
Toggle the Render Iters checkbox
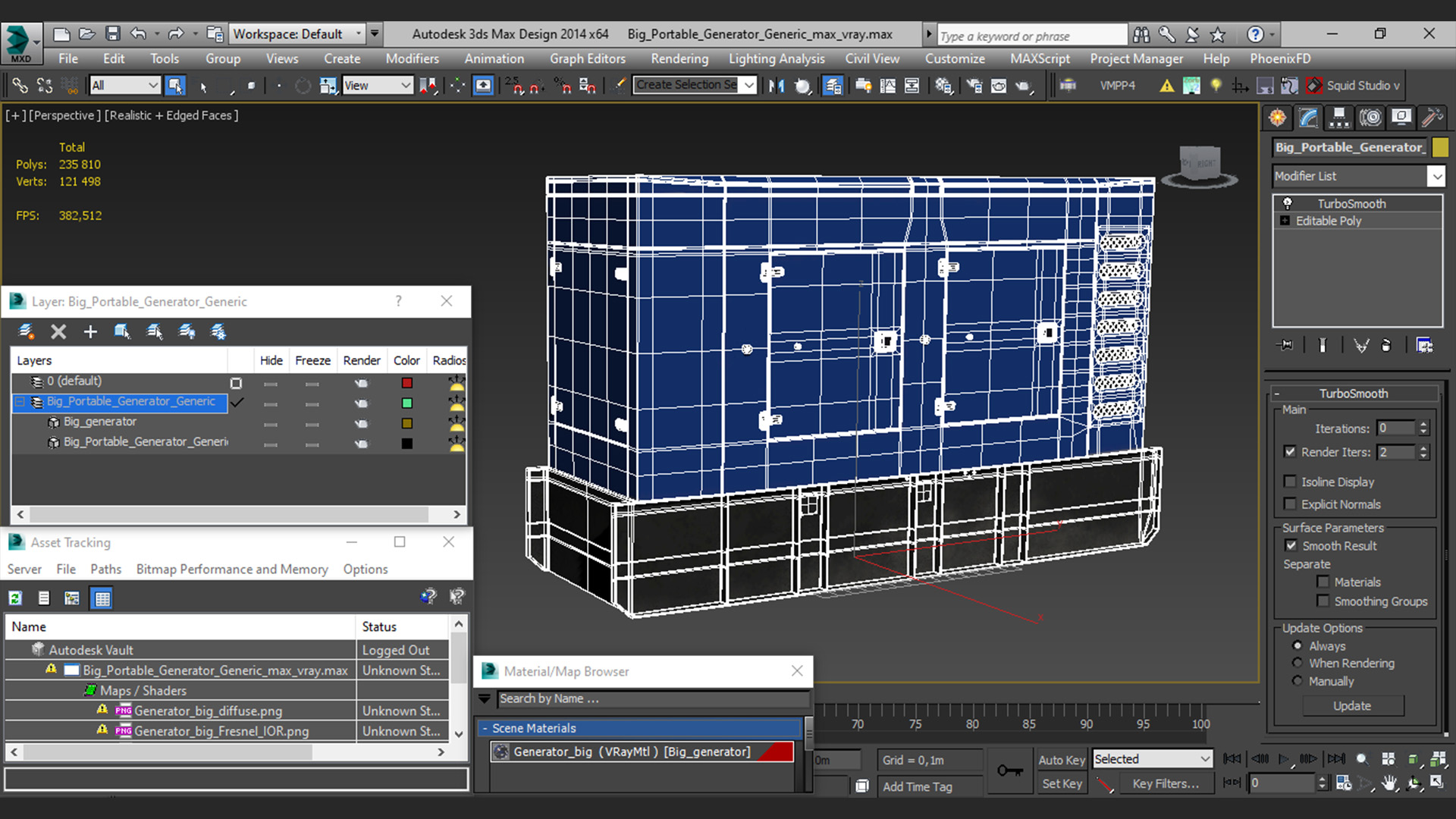(x=1290, y=452)
